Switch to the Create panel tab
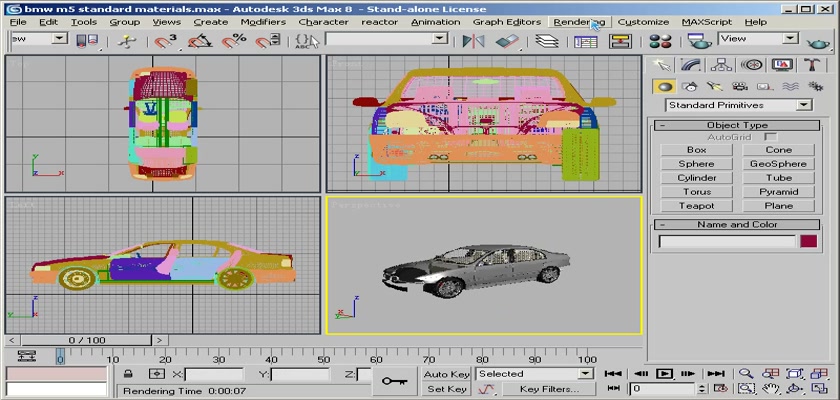840x400 pixels. click(x=662, y=65)
